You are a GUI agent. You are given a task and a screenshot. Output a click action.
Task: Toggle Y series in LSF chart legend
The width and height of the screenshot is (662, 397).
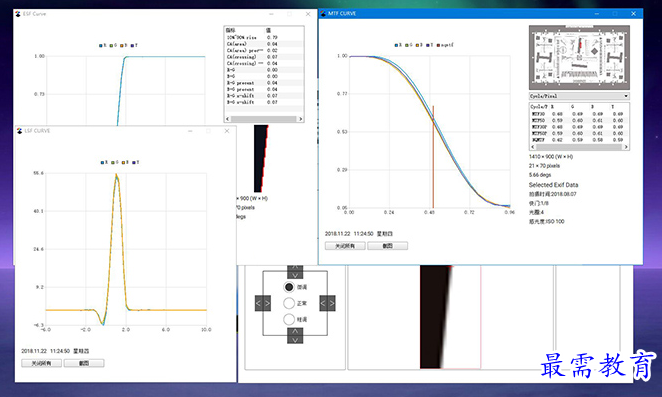(136, 162)
